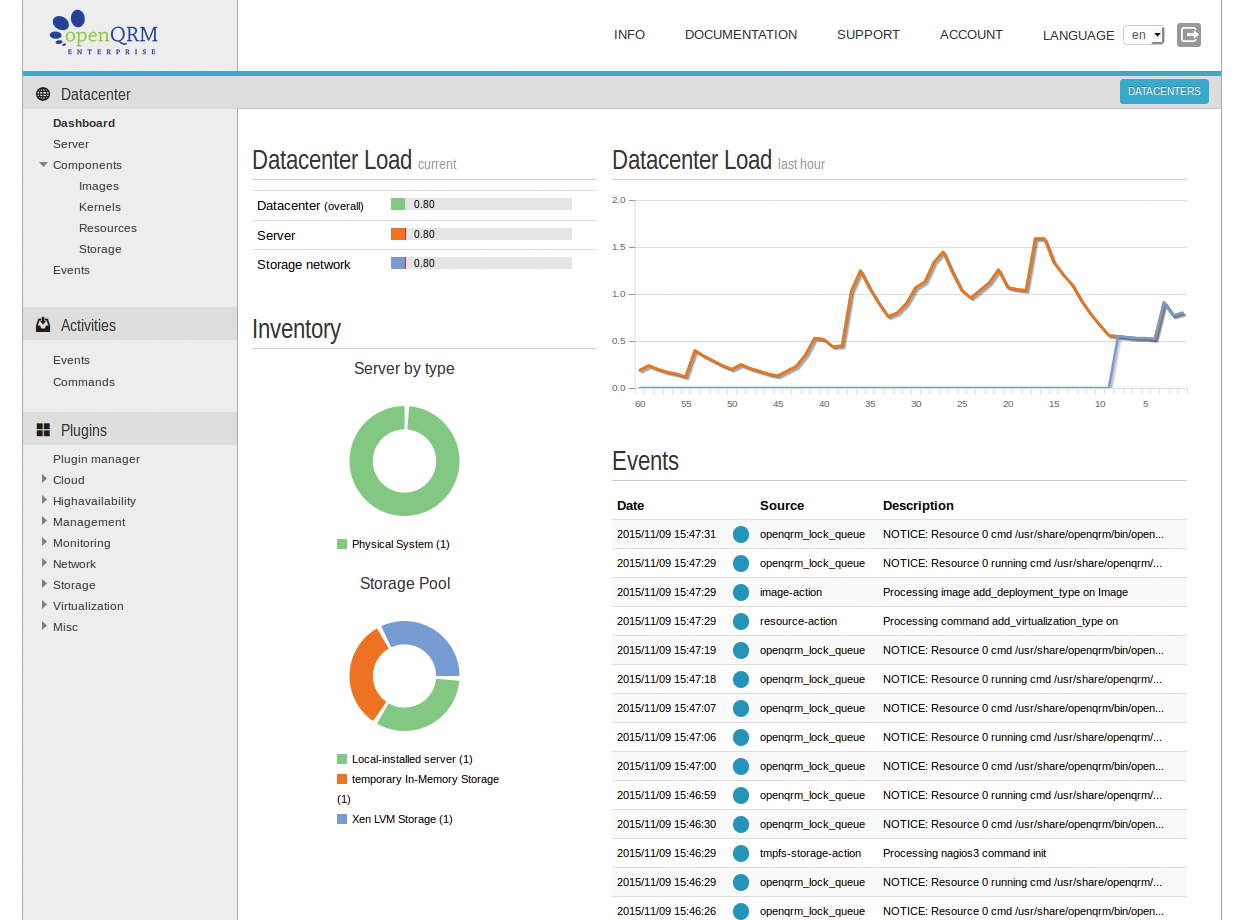This screenshot has width=1244, height=920.
Task: Click the Storage Pool donut chart
Action: click(404, 675)
